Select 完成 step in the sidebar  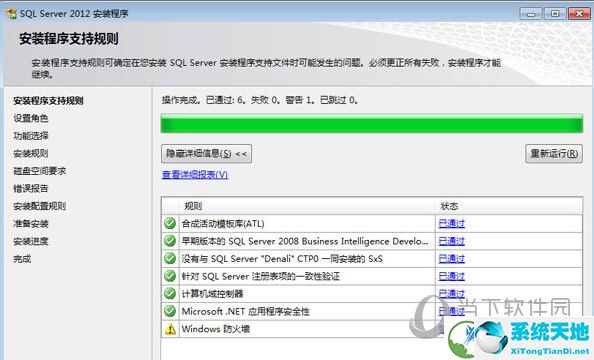(22, 259)
